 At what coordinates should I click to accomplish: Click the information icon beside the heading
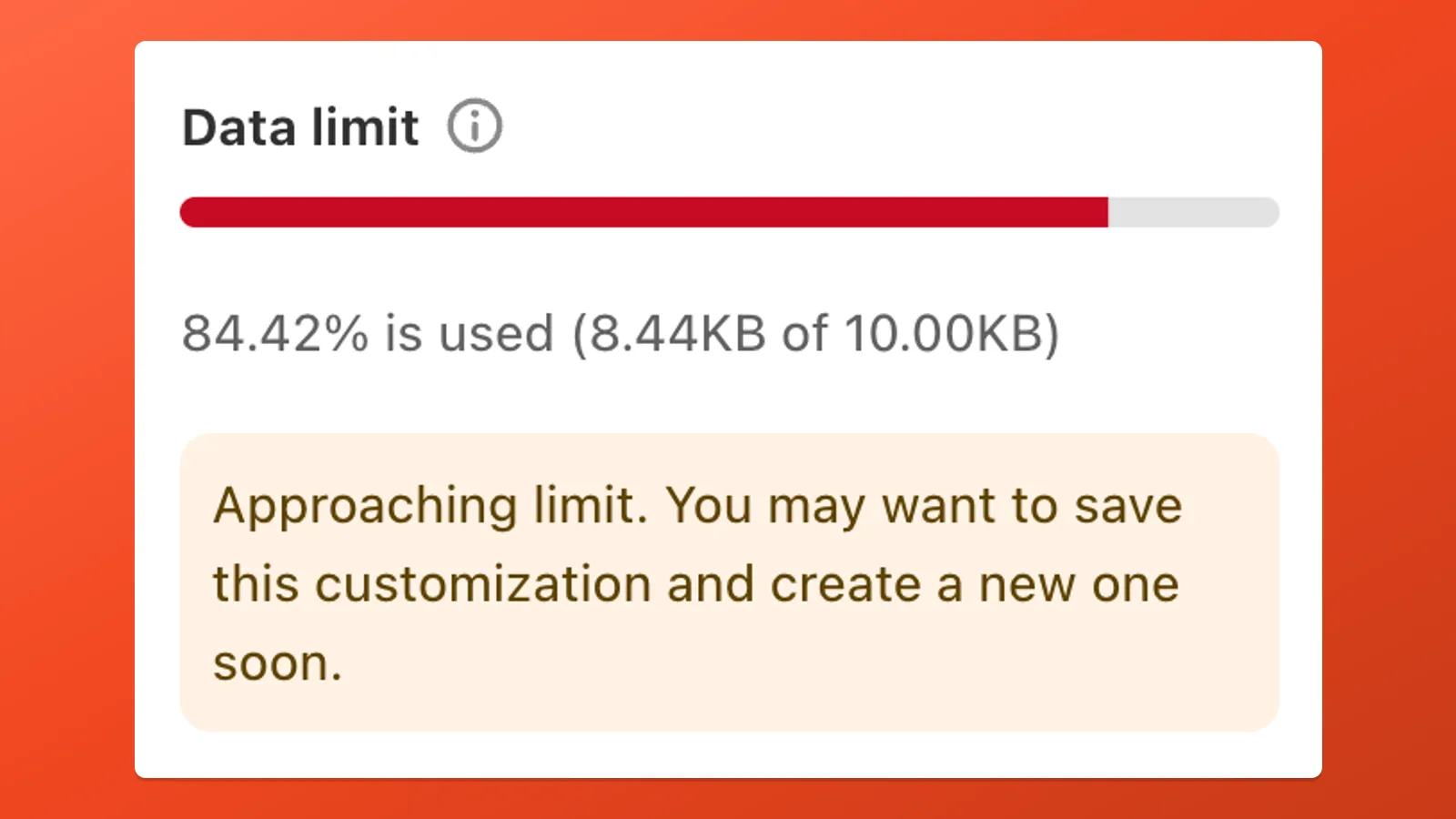[477, 126]
